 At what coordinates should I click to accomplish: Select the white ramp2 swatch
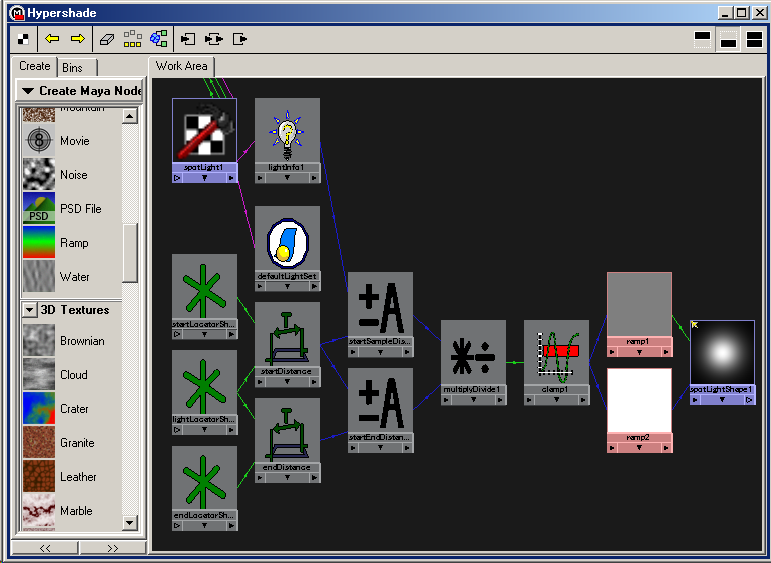pyautogui.click(x=639, y=400)
